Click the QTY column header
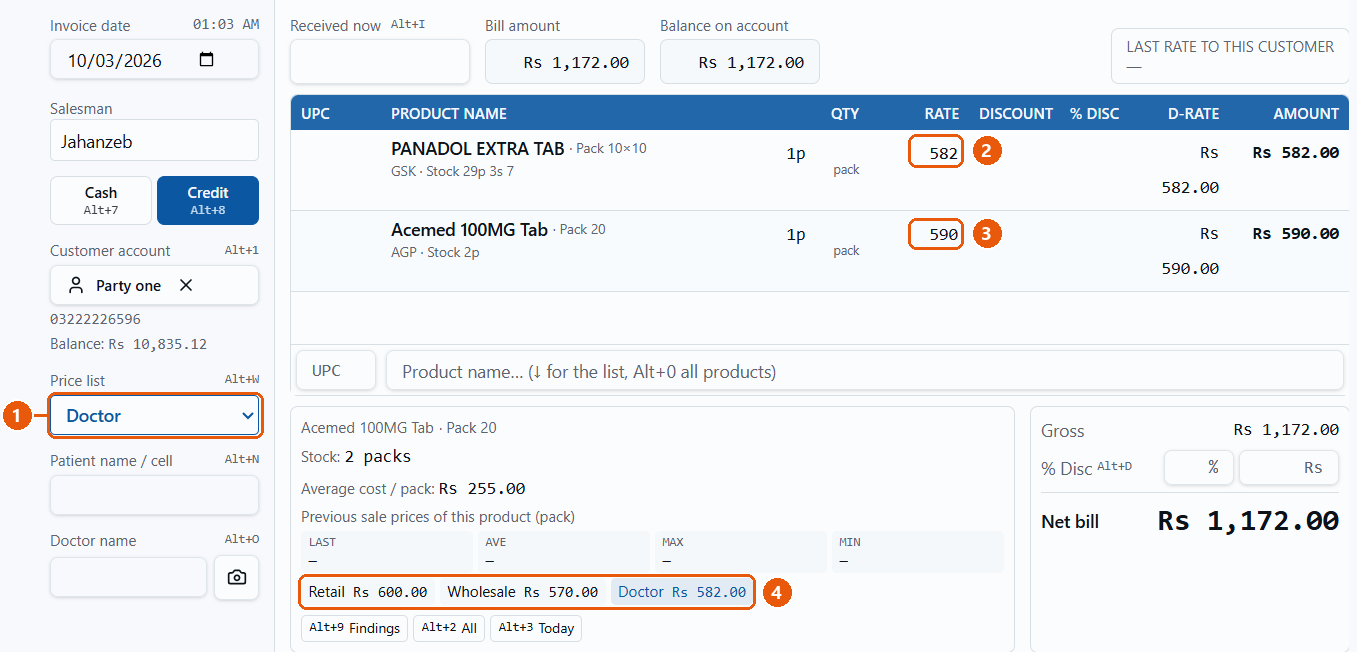 coord(845,113)
